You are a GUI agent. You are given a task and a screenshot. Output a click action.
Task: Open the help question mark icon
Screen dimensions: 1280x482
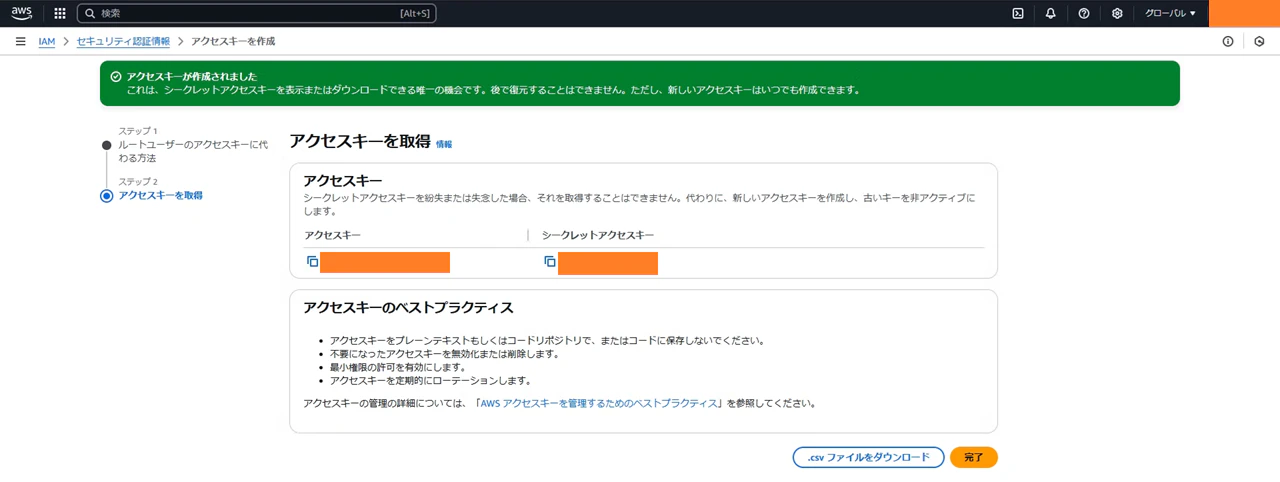pos(1084,13)
